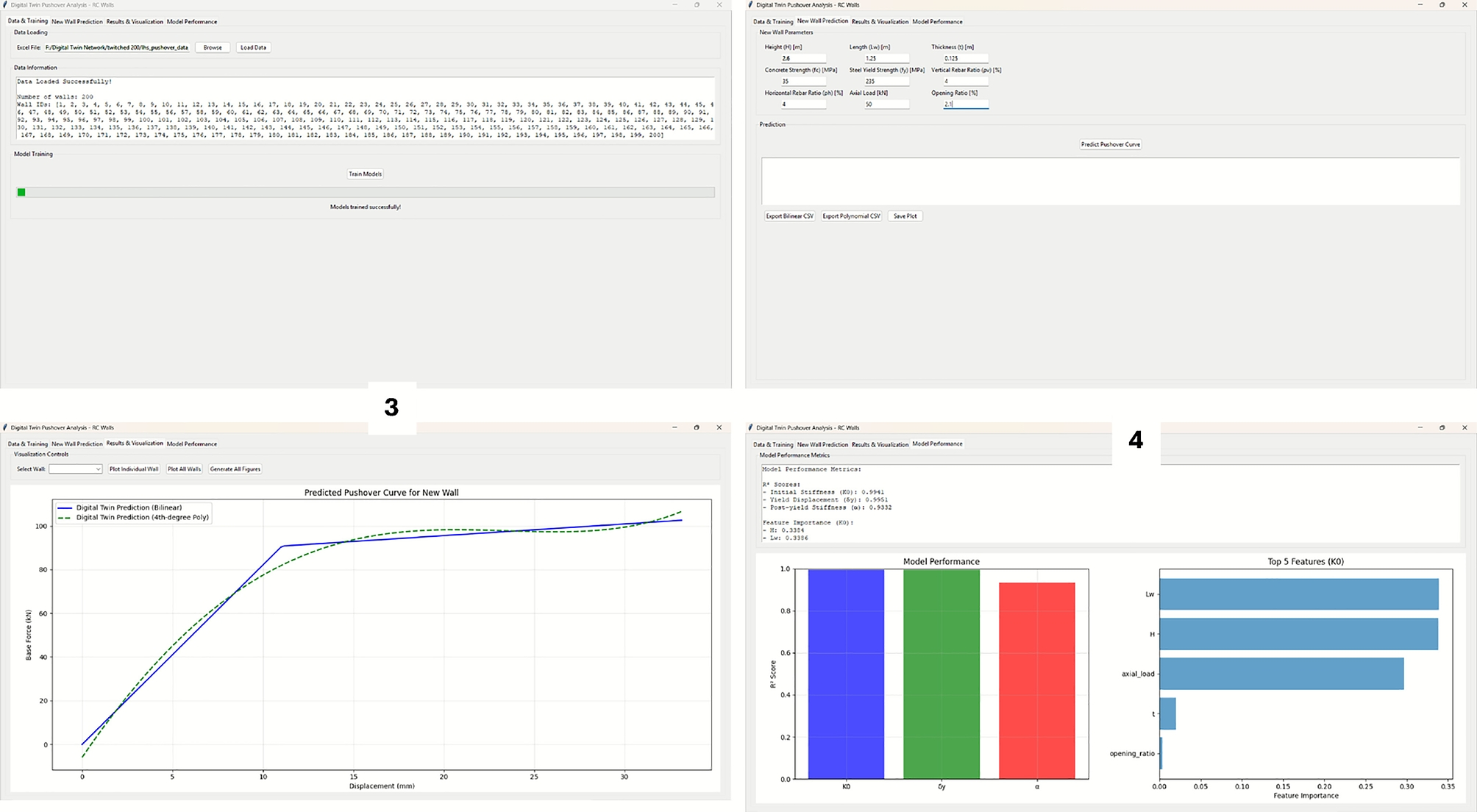Click the Browse button for Excel file
1477x812 pixels.
pos(213,48)
